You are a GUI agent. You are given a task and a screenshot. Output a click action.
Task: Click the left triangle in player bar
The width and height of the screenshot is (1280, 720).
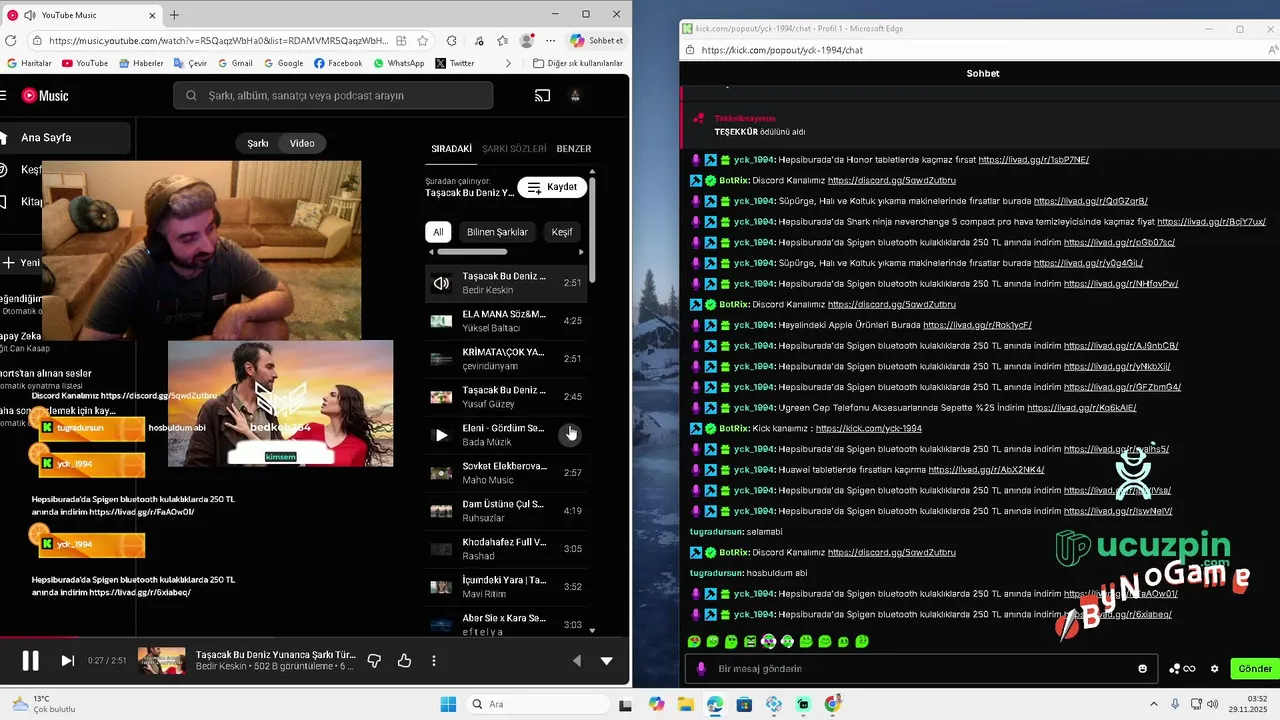(x=577, y=661)
